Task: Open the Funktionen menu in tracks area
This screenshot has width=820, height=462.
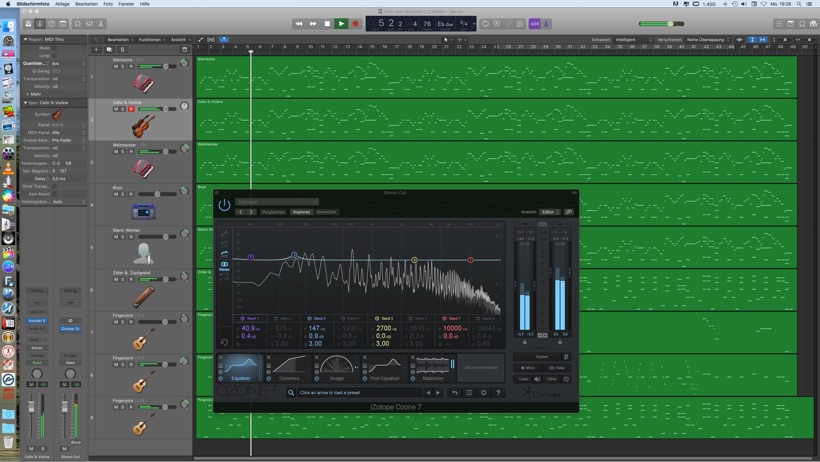Action: click(x=151, y=39)
